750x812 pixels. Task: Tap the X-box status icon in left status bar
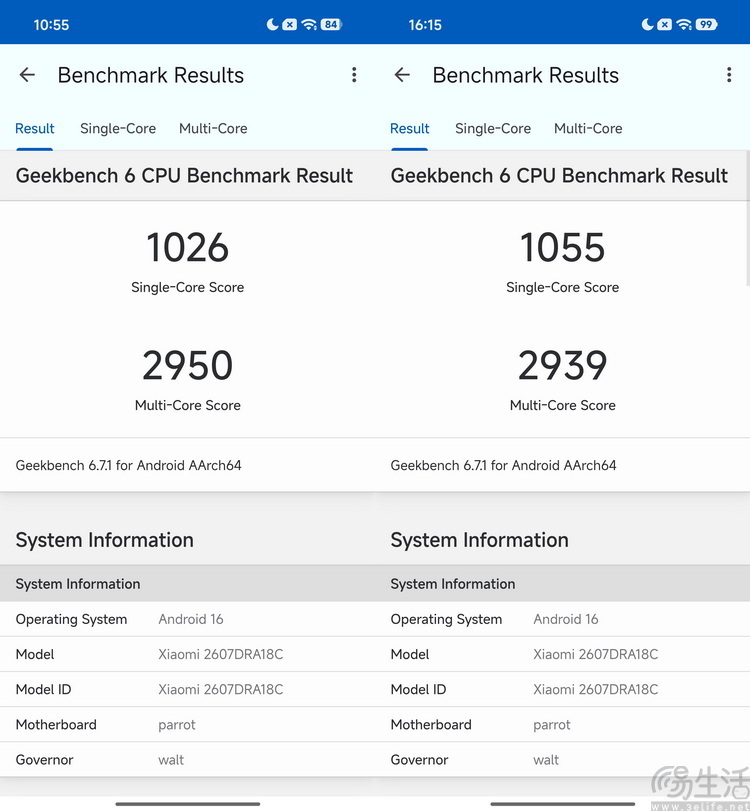(x=290, y=24)
